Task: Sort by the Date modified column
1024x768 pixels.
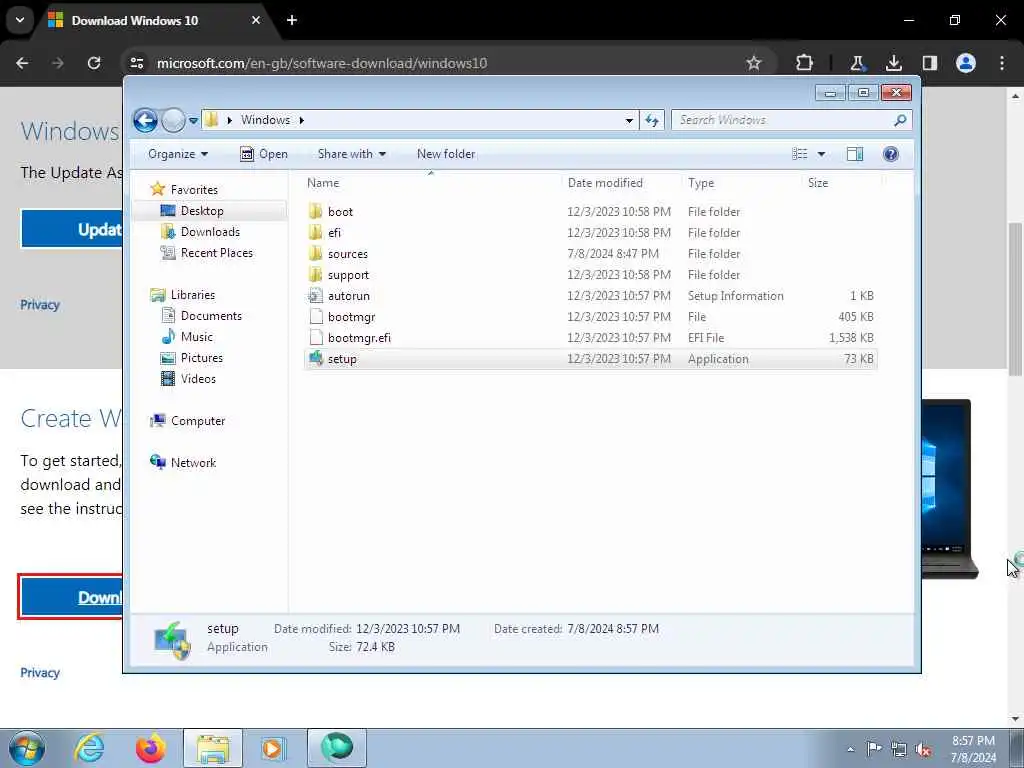Action: coord(605,183)
